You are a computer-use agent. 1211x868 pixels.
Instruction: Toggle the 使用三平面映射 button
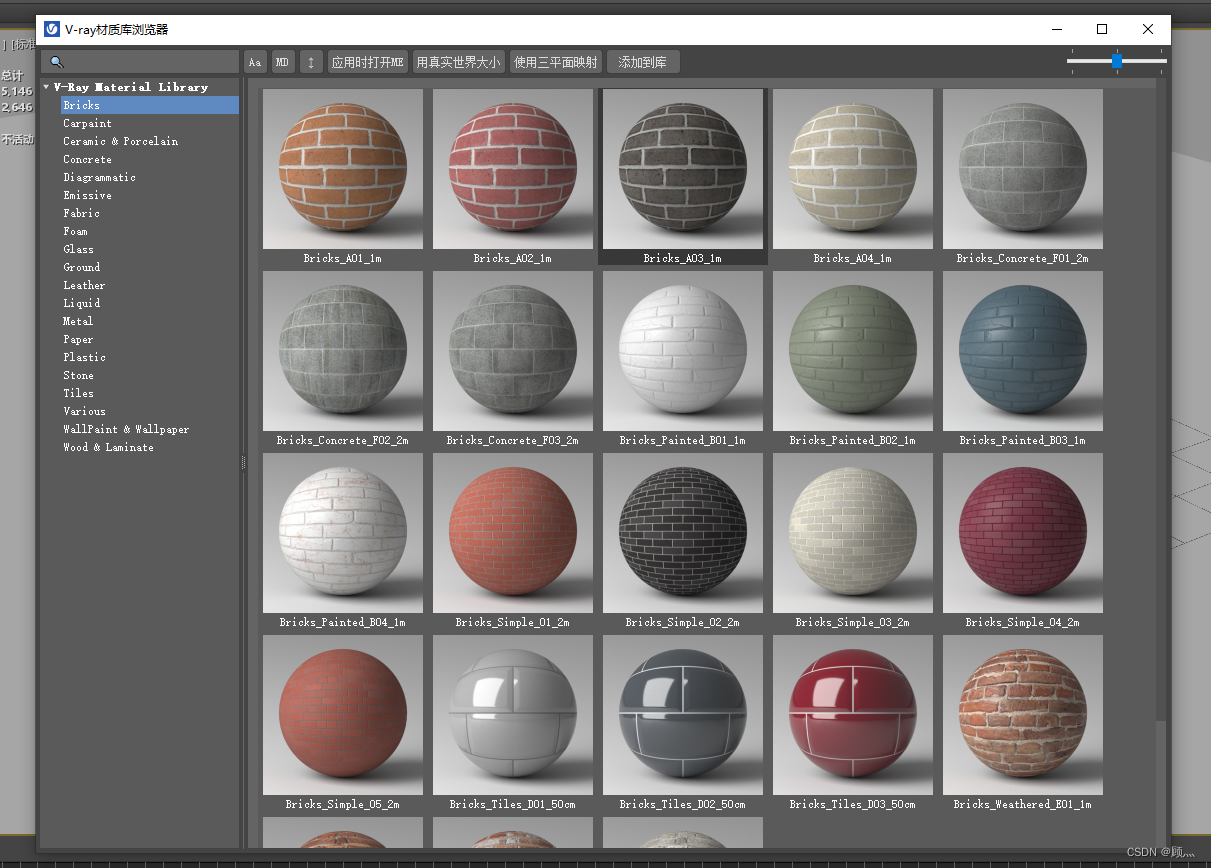pyautogui.click(x=555, y=62)
